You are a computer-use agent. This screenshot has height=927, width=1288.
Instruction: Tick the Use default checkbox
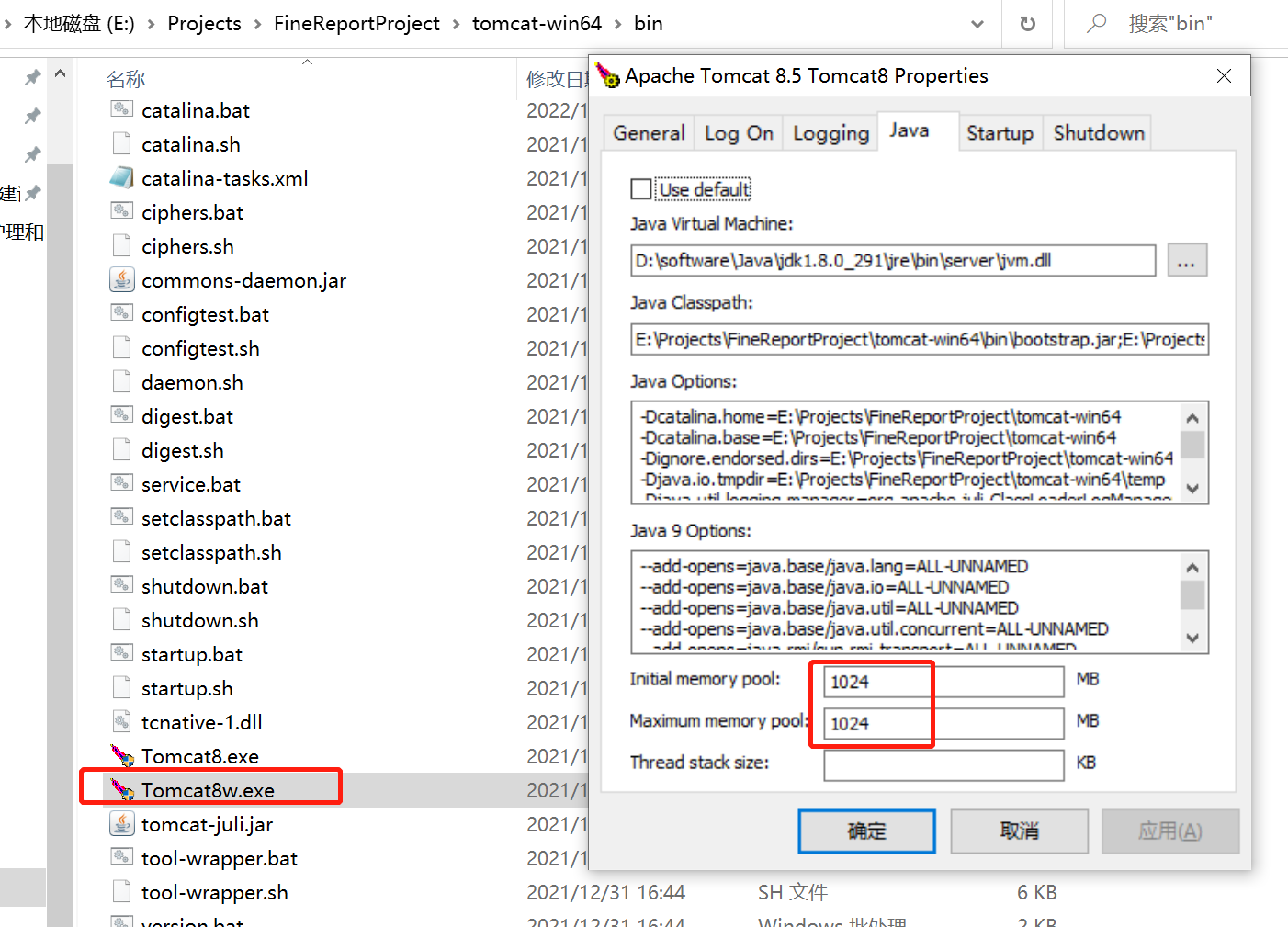point(641,189)
